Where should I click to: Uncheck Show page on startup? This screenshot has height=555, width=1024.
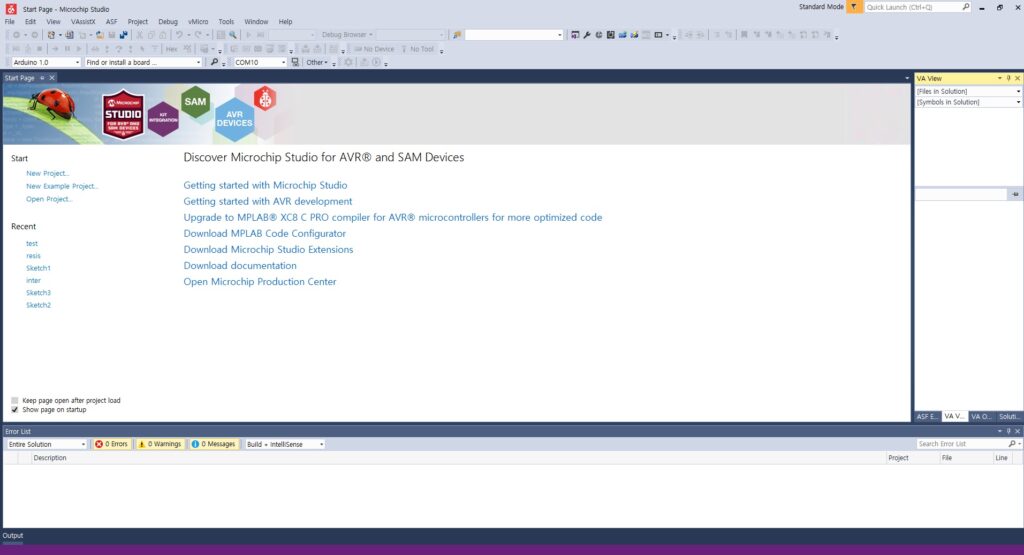coord(14,410)
